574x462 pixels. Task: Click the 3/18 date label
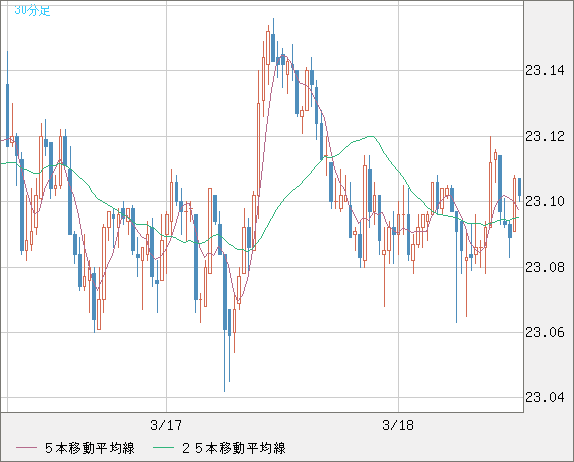(398, 425)
